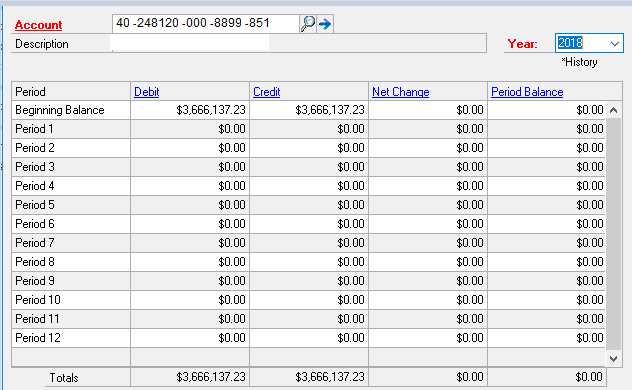The image size is (632, 390).
Task: Click the Period 3 period balance cell
Action: pos(547,167)
